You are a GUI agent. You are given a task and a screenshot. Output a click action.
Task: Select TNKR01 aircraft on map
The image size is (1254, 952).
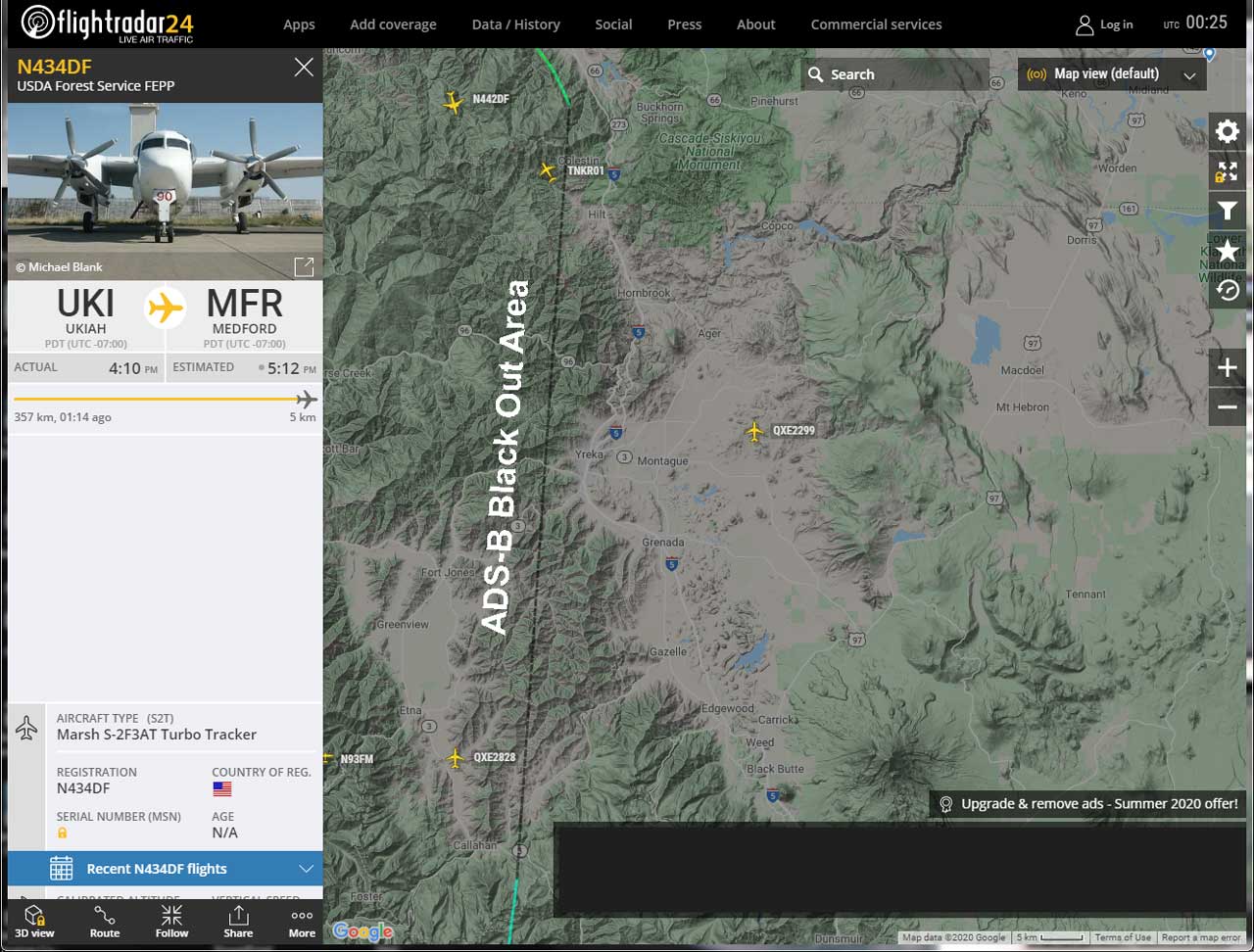coord(548,171)
